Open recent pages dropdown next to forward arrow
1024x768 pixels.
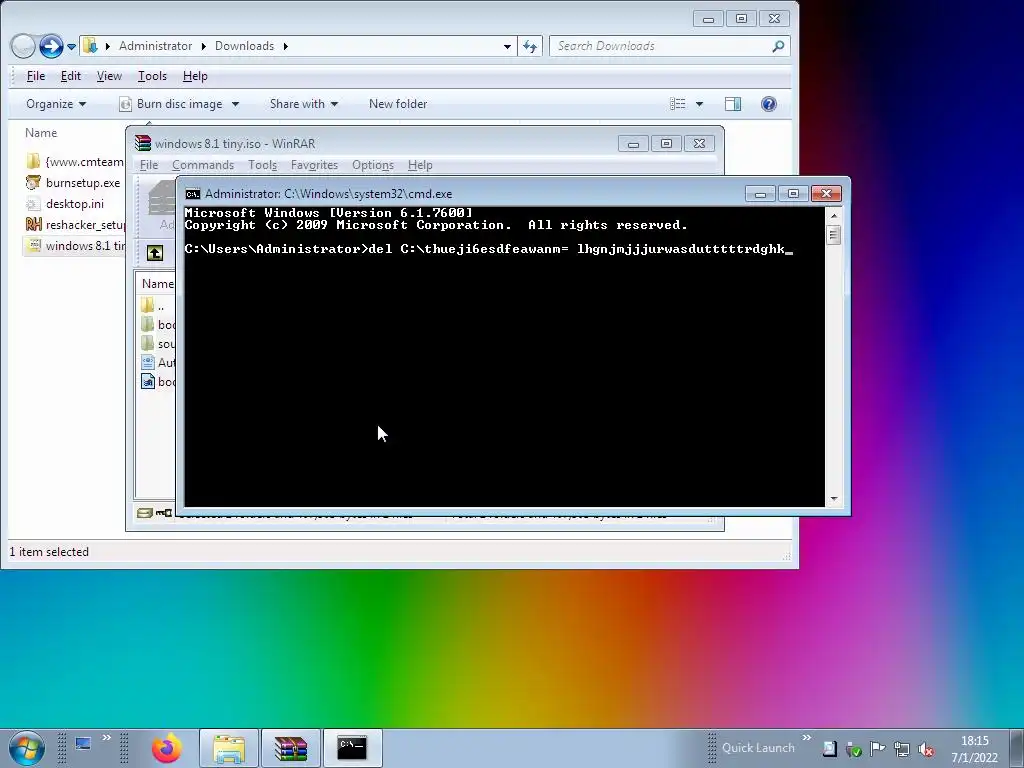coord(72,47)
